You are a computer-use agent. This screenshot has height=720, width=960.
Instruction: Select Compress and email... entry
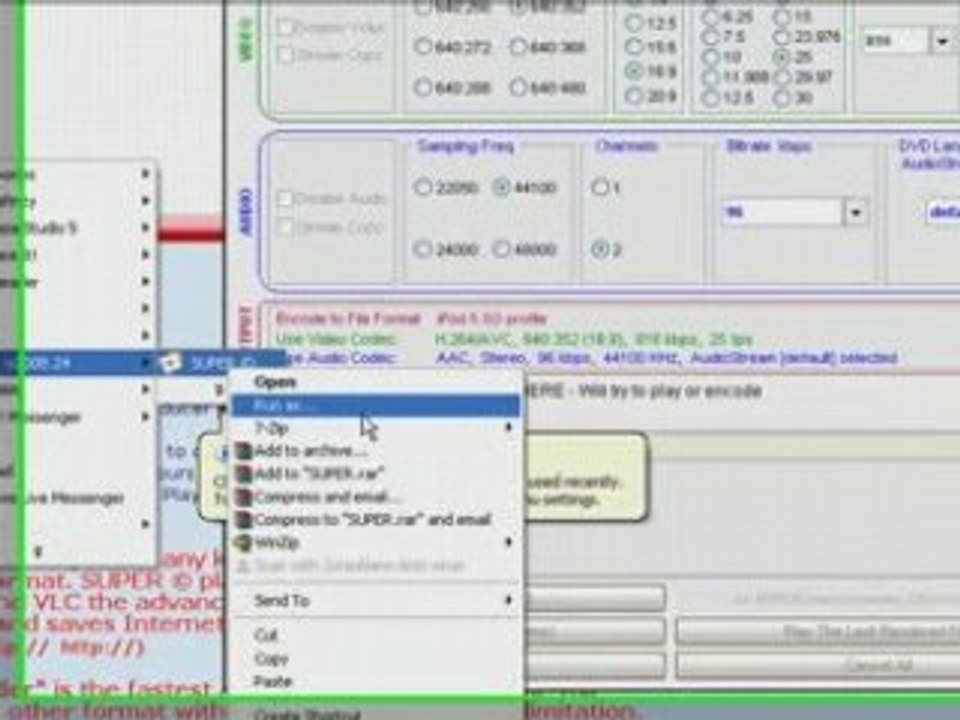coord(376,497)
